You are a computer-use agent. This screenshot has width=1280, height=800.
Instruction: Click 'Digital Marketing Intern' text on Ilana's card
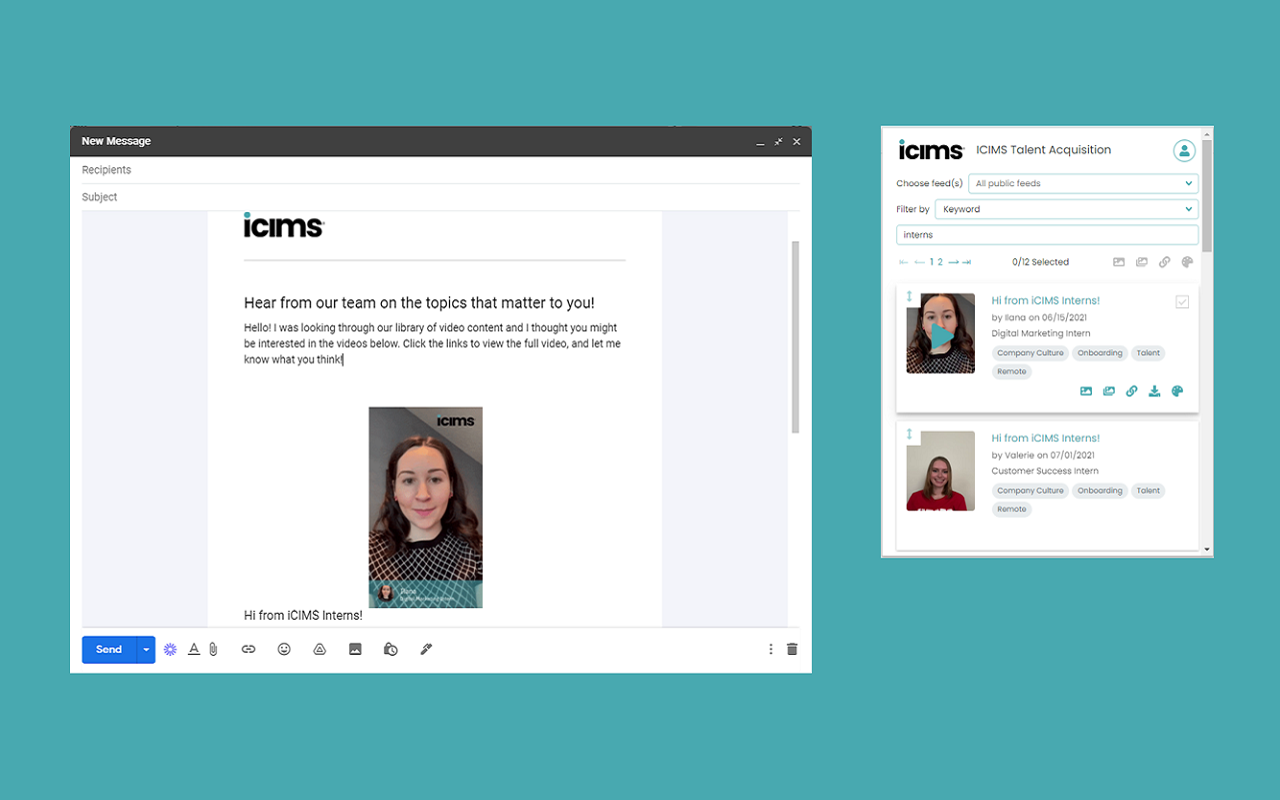pyautogui.click(x=1041, y=334)
